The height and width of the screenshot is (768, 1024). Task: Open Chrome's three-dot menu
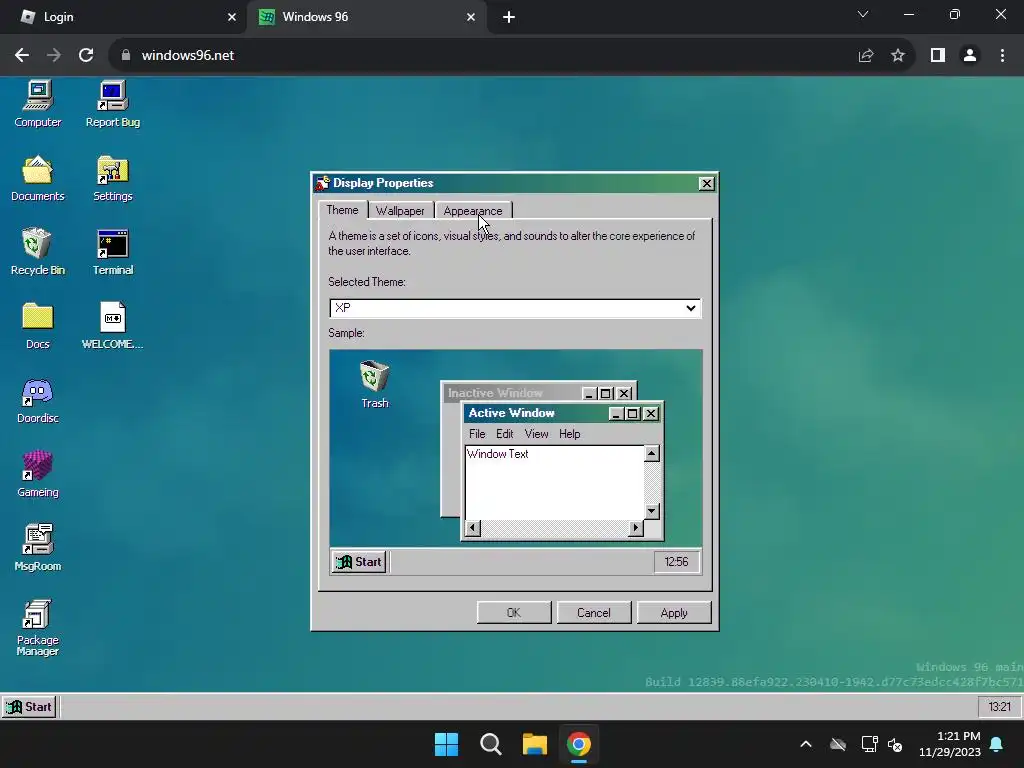tap(1002, 56)
